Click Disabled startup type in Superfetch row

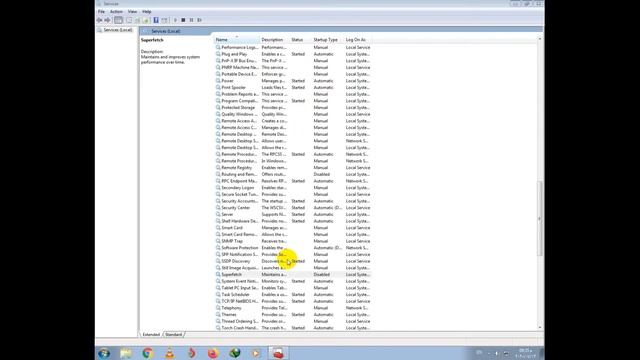coord(322,275)
